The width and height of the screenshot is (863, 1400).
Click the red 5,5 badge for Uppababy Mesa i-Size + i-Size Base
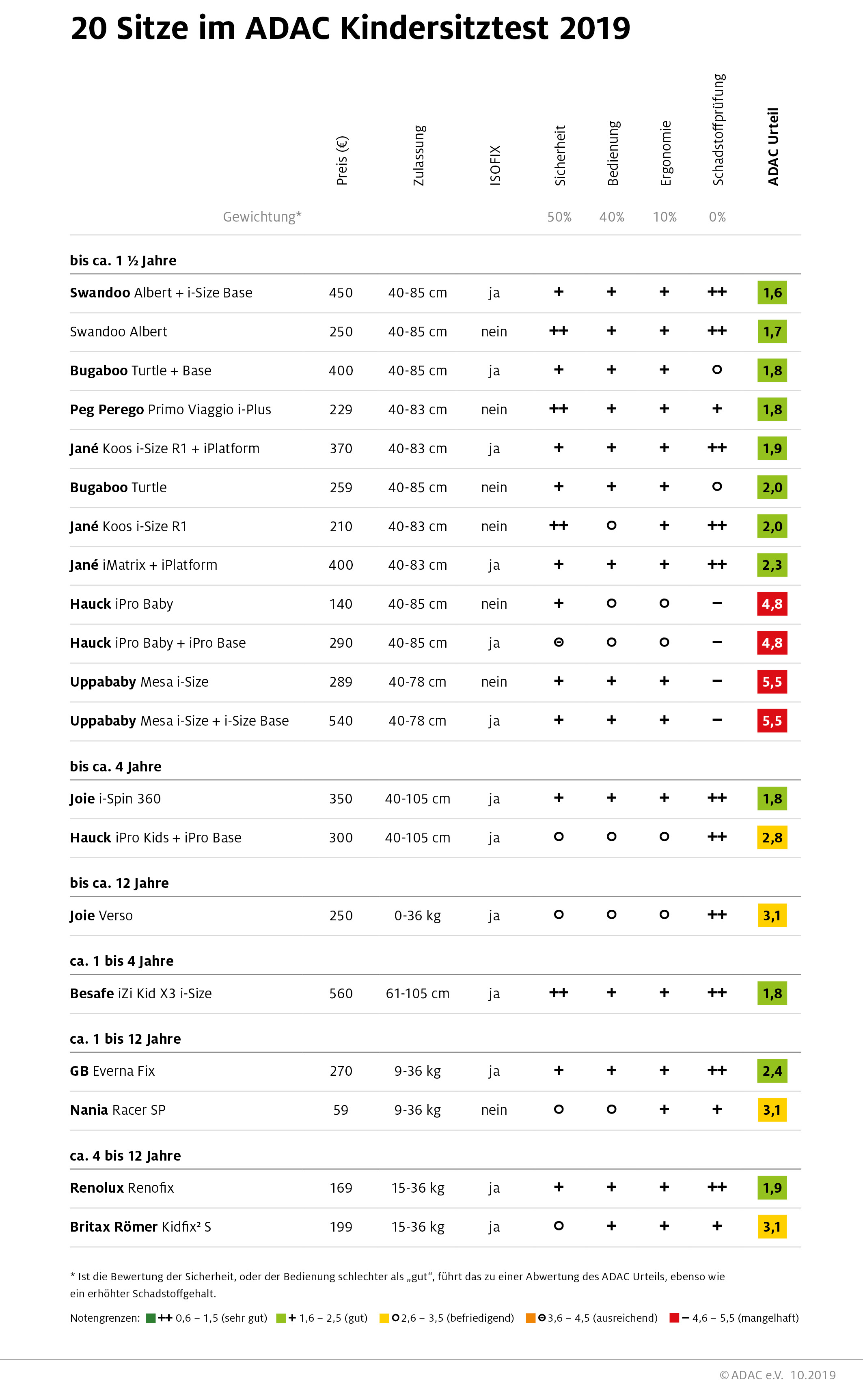(772, 721)
